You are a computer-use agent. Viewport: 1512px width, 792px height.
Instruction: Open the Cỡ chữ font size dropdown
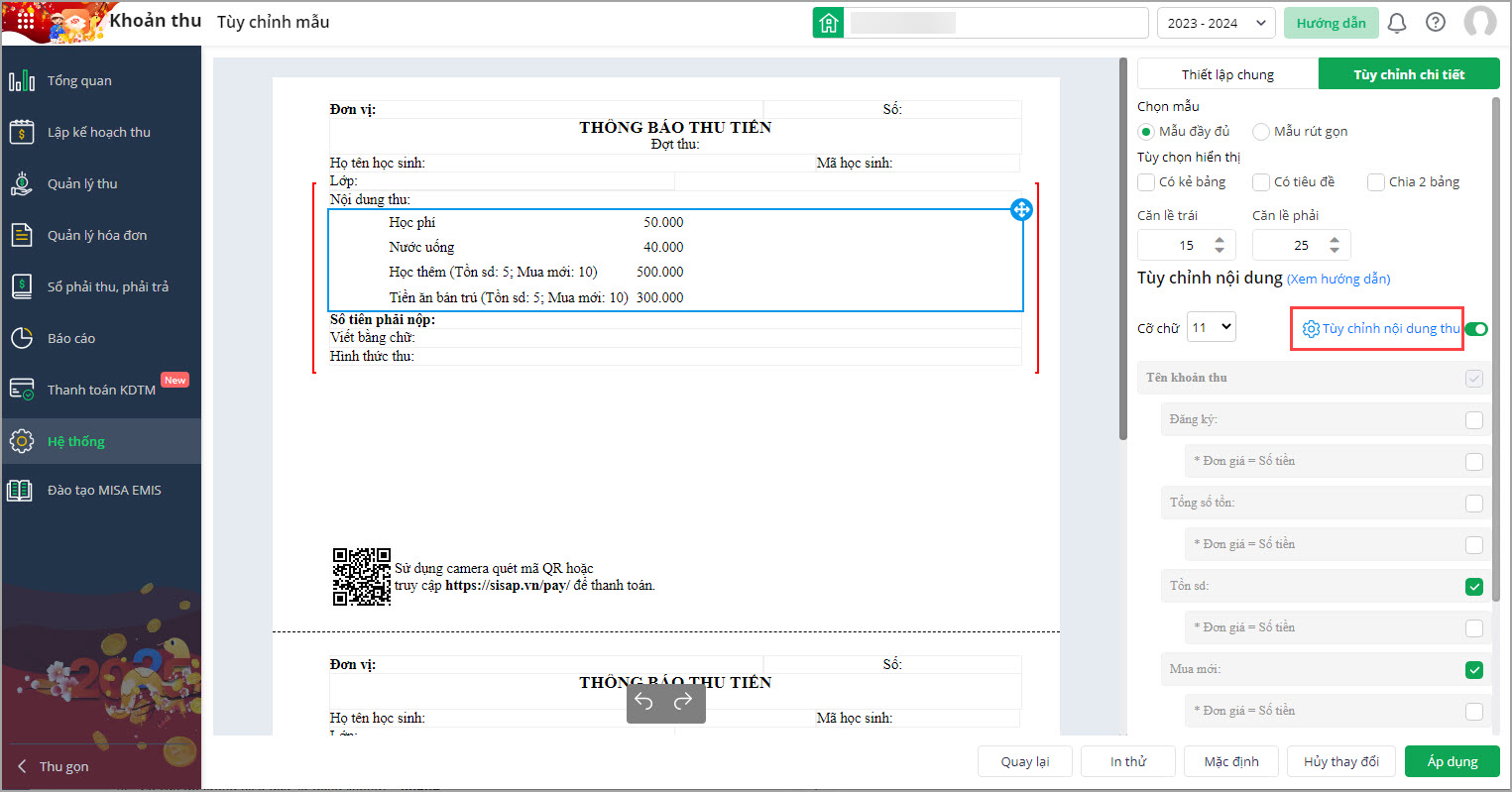[x=1212, y=327]
